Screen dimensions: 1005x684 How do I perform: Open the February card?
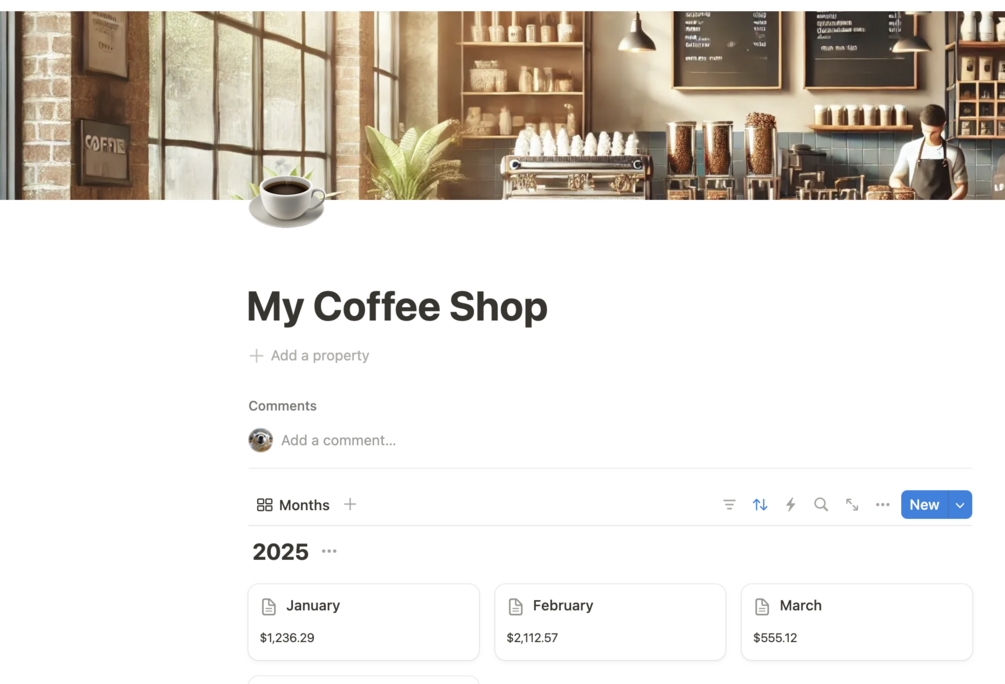[610, 622]
